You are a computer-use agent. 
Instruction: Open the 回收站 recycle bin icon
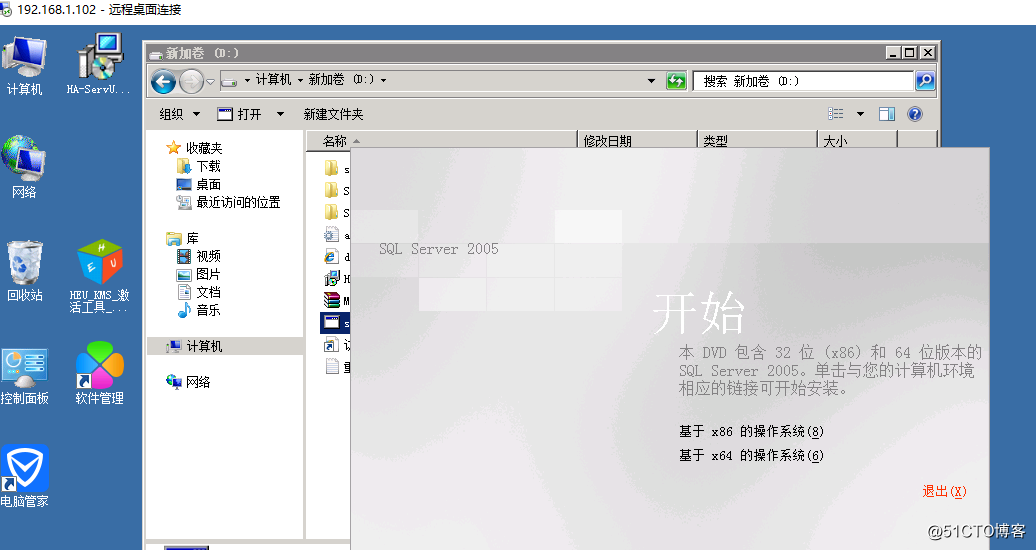[24, 271]
